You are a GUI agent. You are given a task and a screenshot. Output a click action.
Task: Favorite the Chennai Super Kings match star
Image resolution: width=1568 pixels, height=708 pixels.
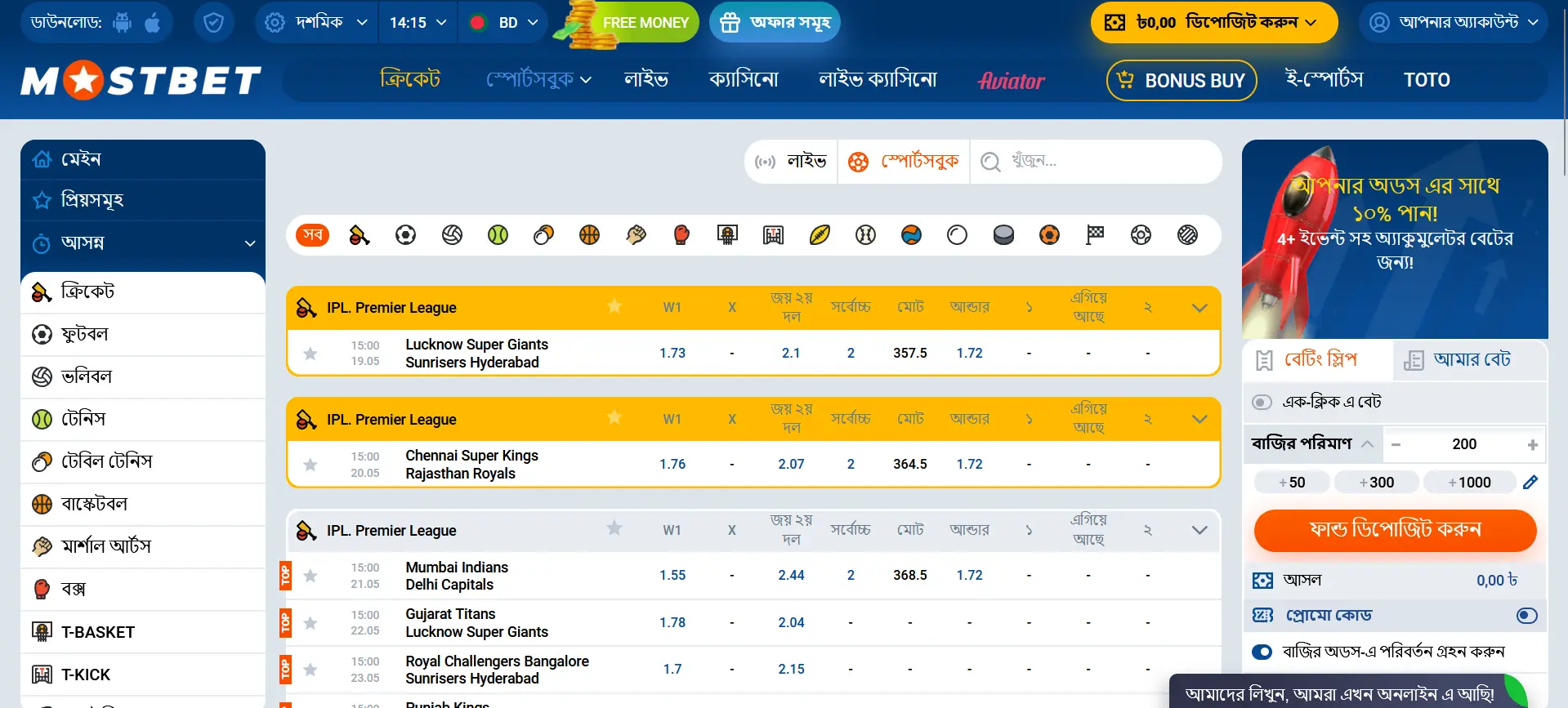(310, 465)
